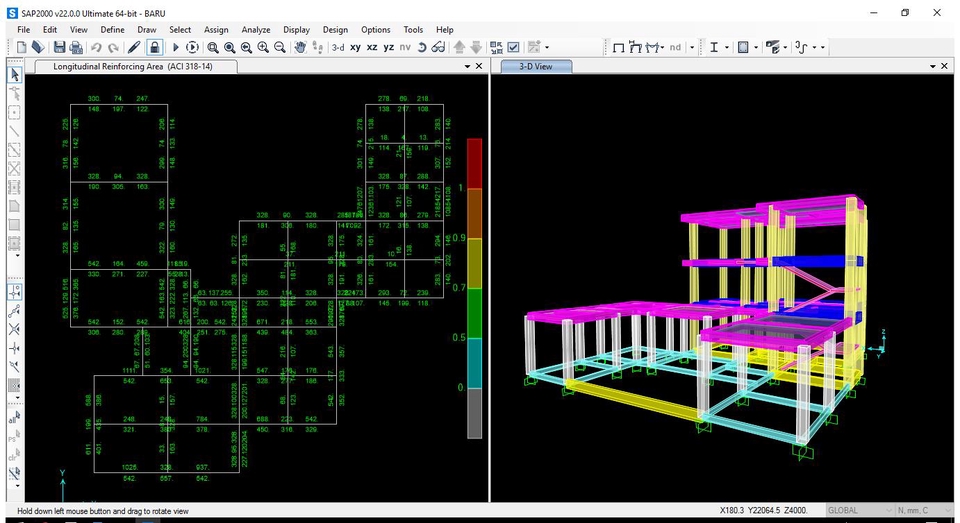
Task: Select the Draw Frame line tool
Action: (14, 131)
